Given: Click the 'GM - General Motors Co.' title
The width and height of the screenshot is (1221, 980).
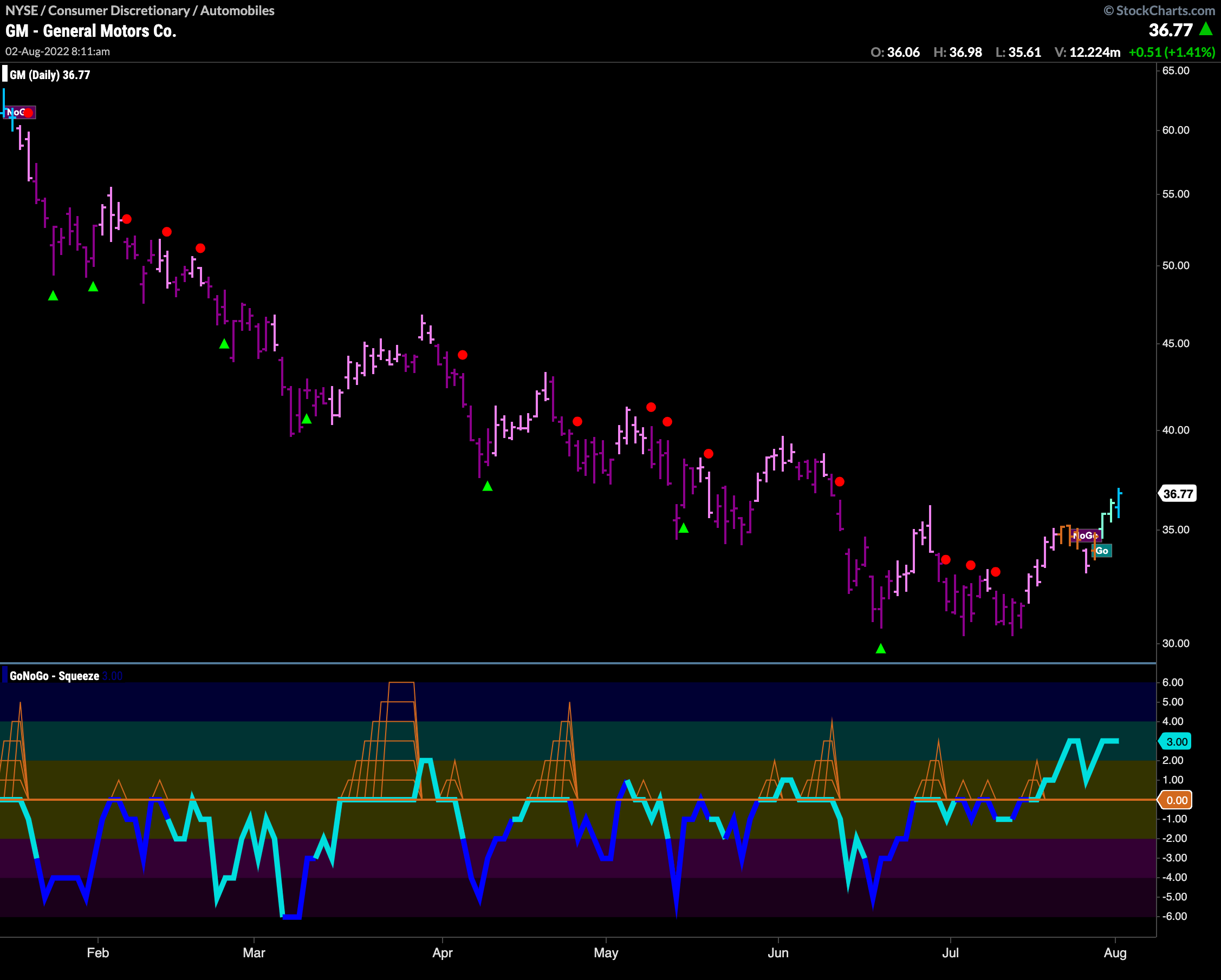Looking at the screenshot, I should tap(91, 30).
